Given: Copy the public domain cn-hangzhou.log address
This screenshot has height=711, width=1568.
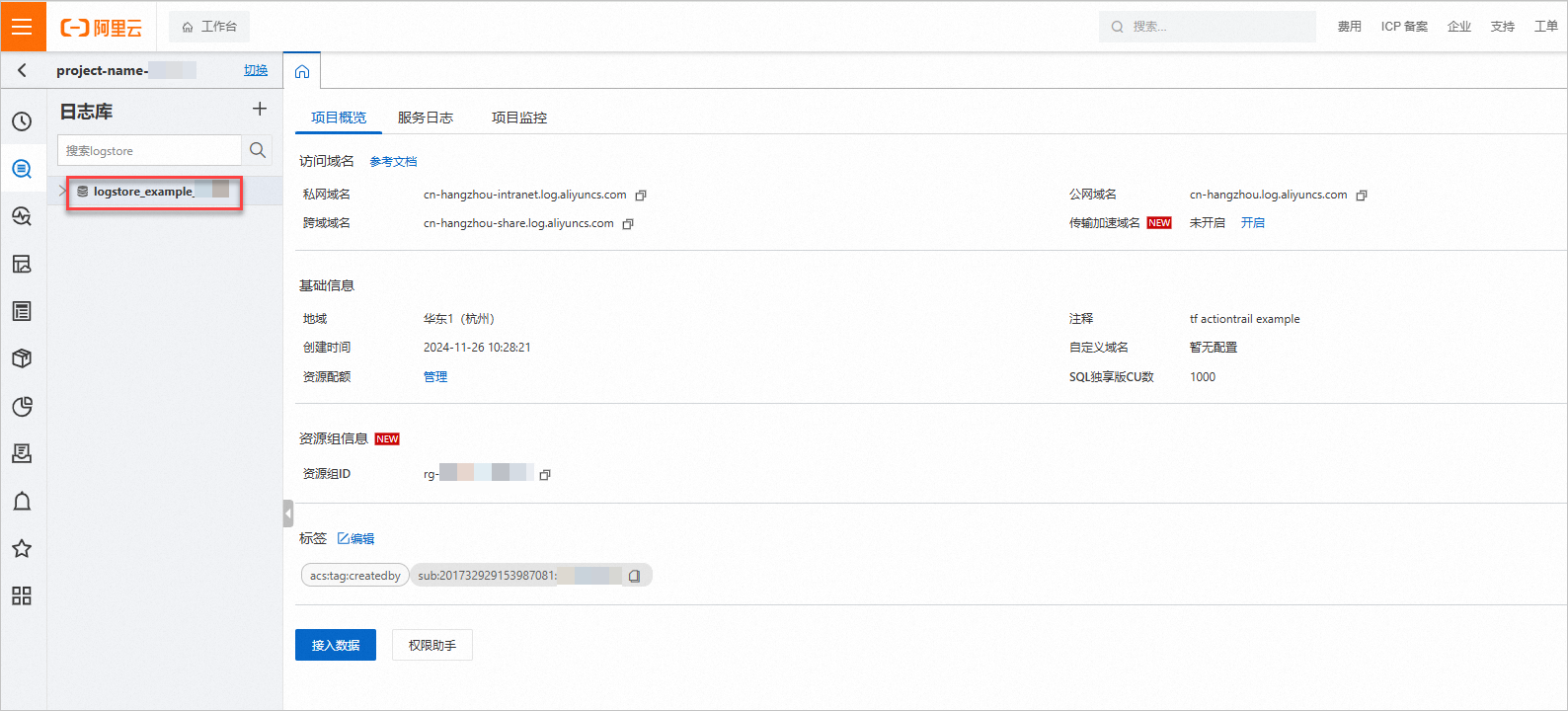Looking at the screenshot, I should tap(1362, 196).
